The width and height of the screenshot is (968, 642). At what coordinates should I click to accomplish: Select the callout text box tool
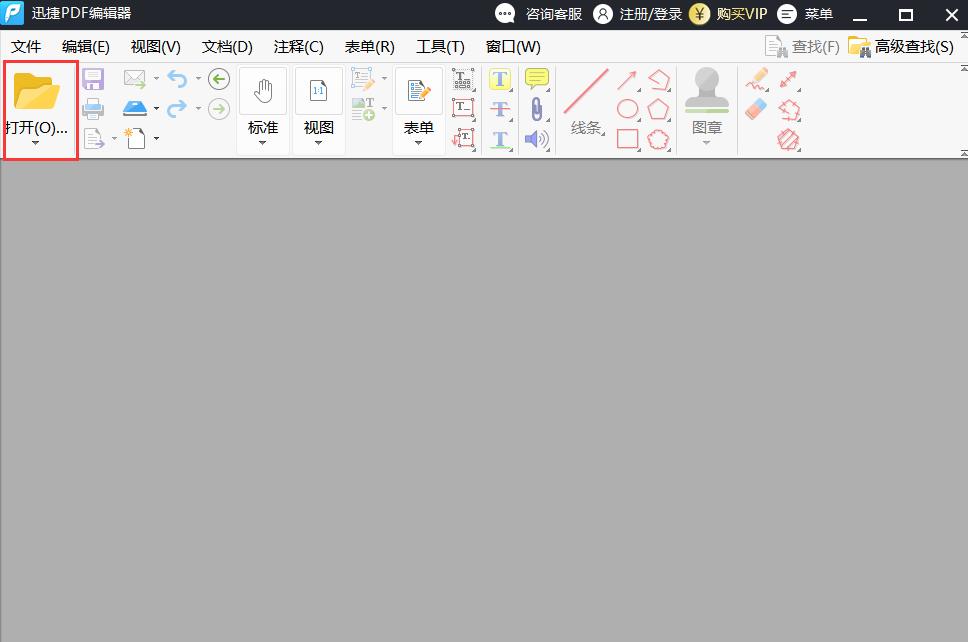point(463,138)
